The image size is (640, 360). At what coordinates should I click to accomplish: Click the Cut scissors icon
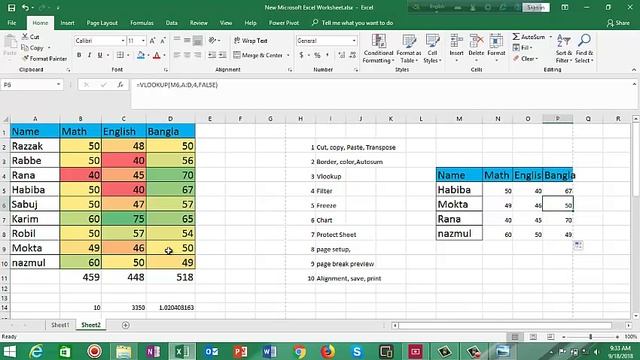[25, 37]
